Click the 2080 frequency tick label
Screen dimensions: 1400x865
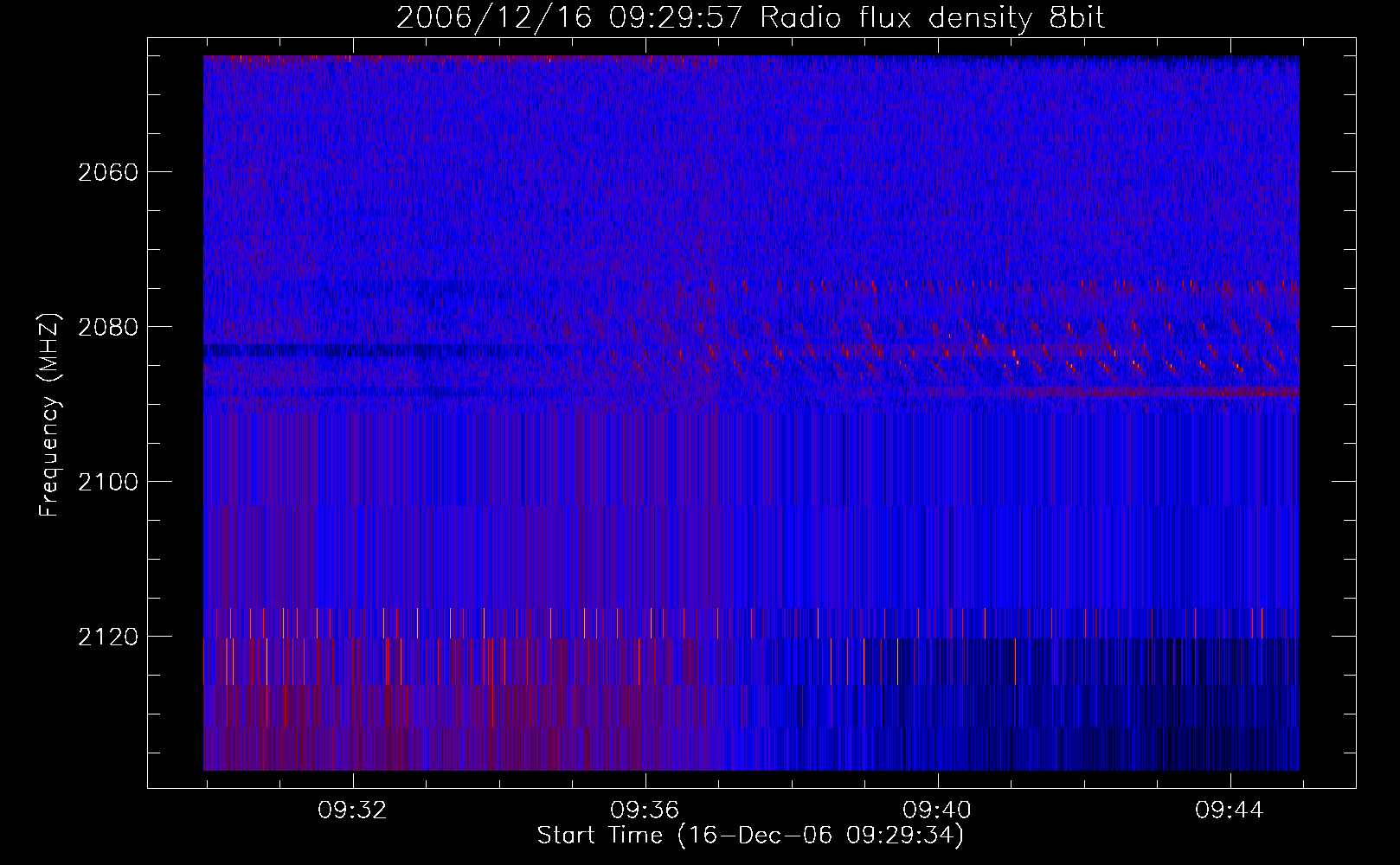pos(108,327)
